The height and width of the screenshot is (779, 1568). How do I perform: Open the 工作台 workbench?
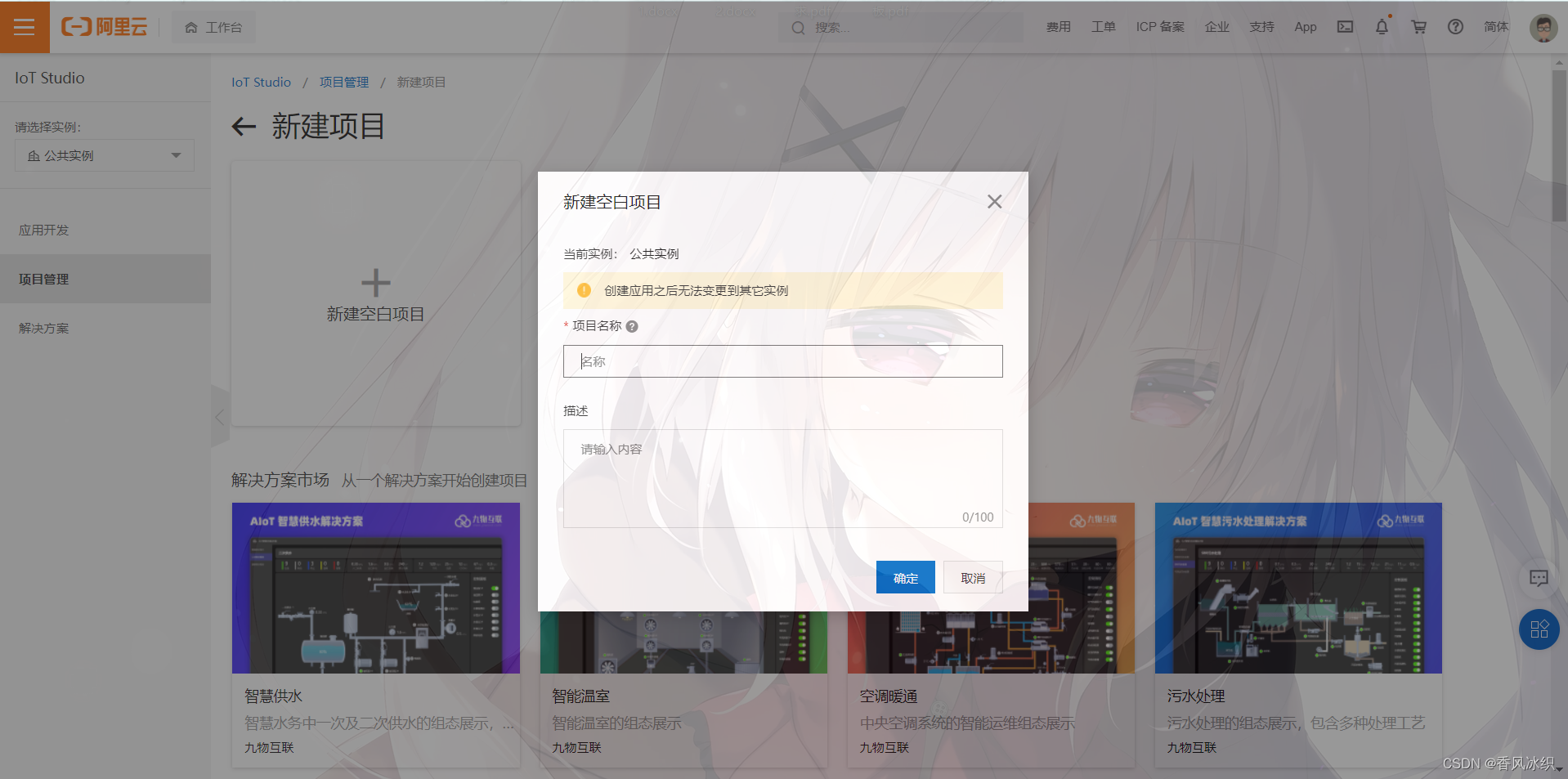coord(214,27)
